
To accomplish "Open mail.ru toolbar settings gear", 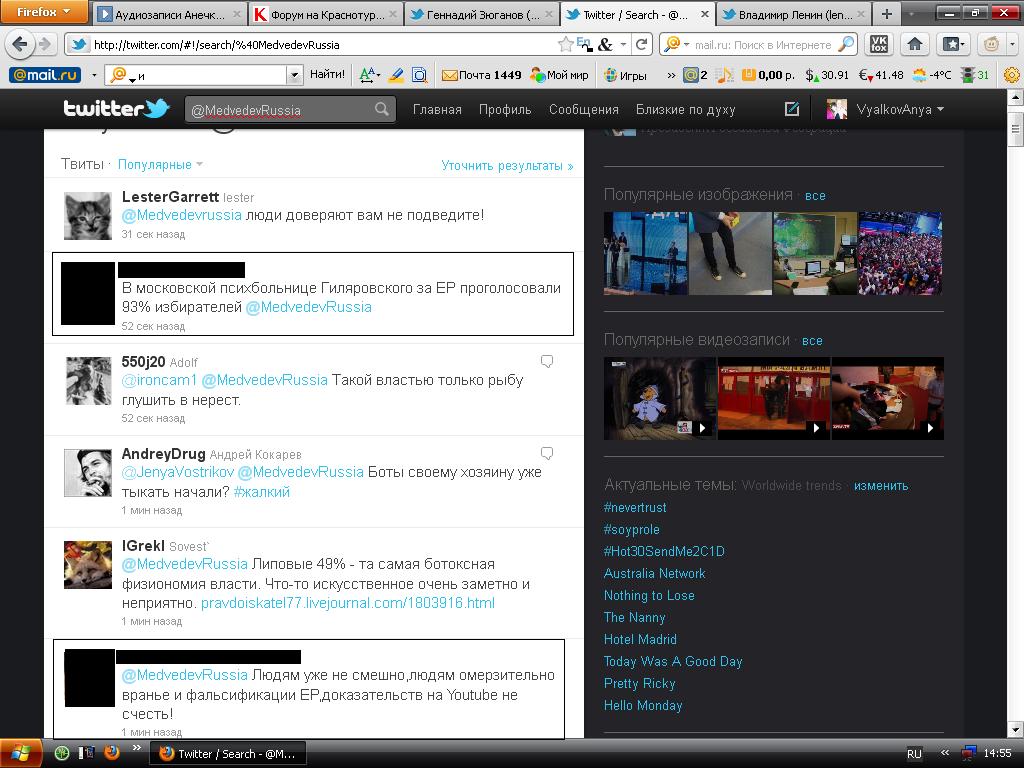I will (x=1012, y=75).
